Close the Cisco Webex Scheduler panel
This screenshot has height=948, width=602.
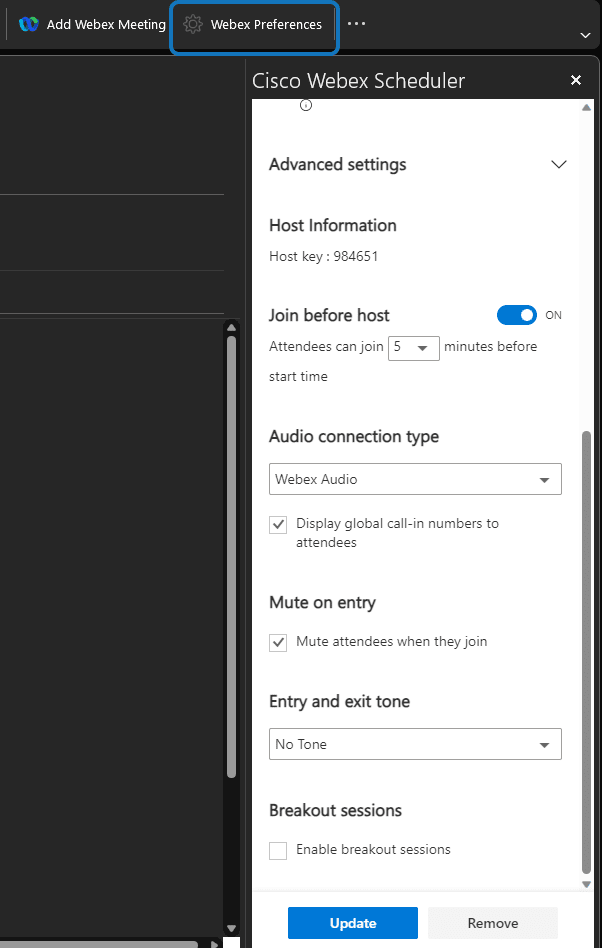[x=576, y=81]
